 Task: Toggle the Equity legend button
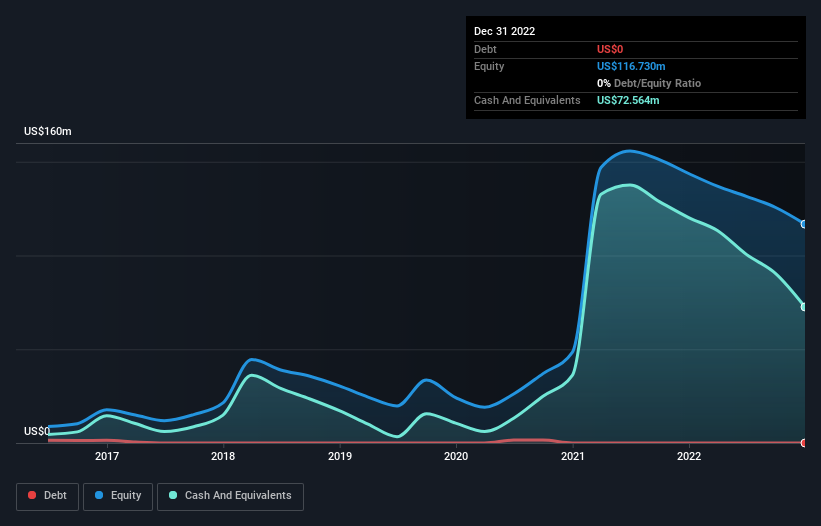tap(118, 496)
